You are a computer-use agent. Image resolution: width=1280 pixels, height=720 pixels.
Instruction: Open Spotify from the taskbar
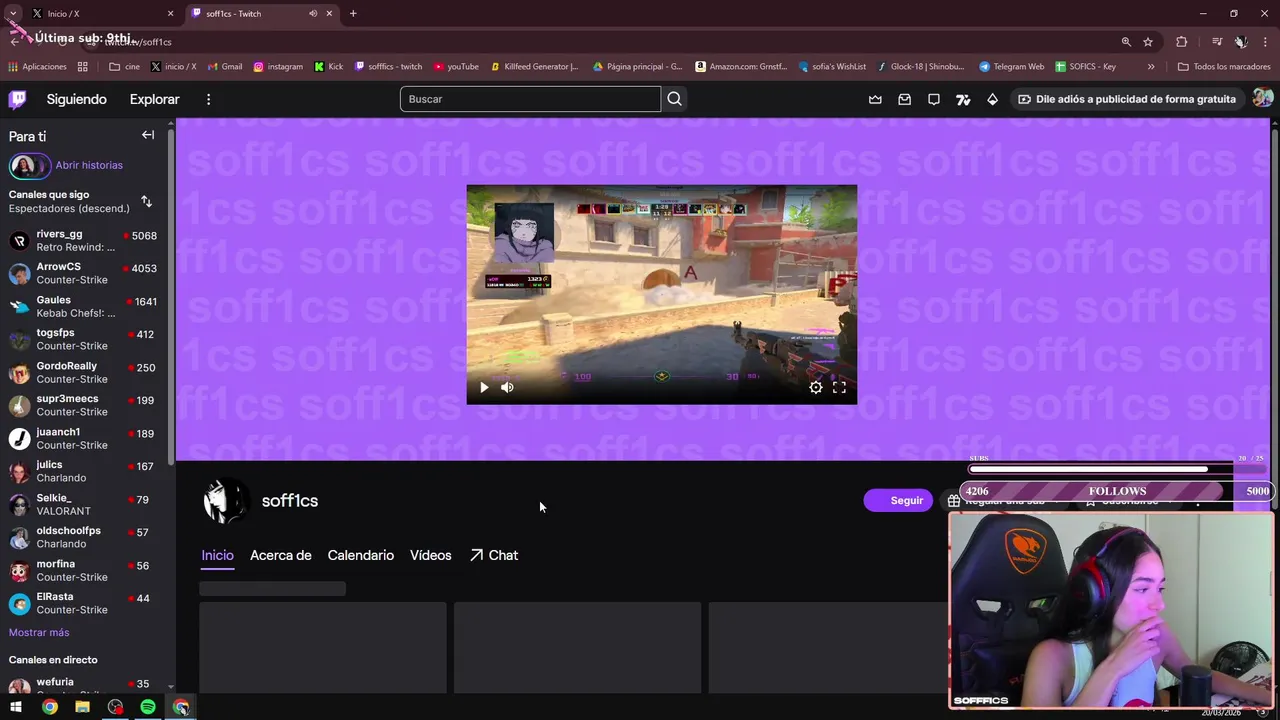click(148, 707)
